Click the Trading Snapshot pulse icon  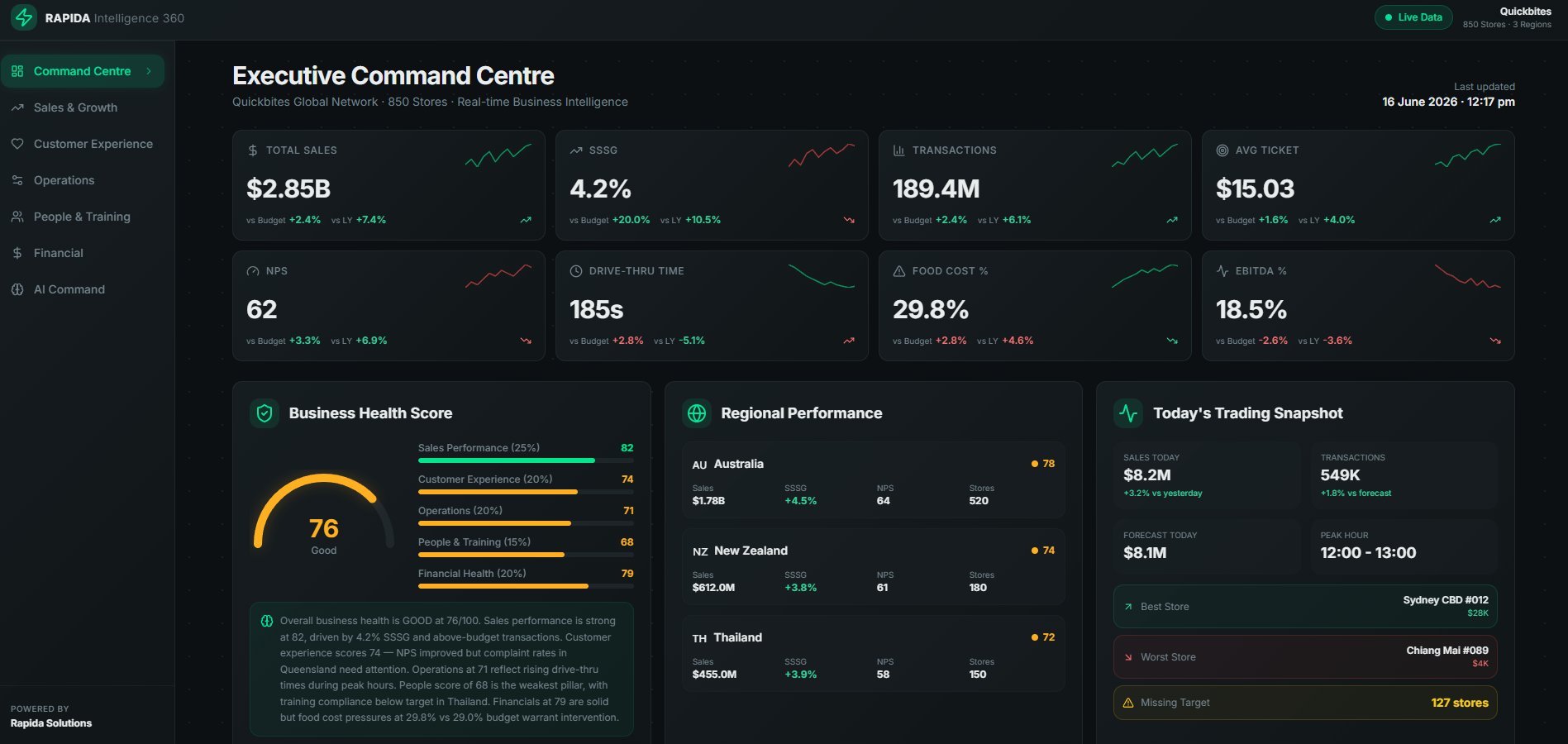click(1128, 413)
